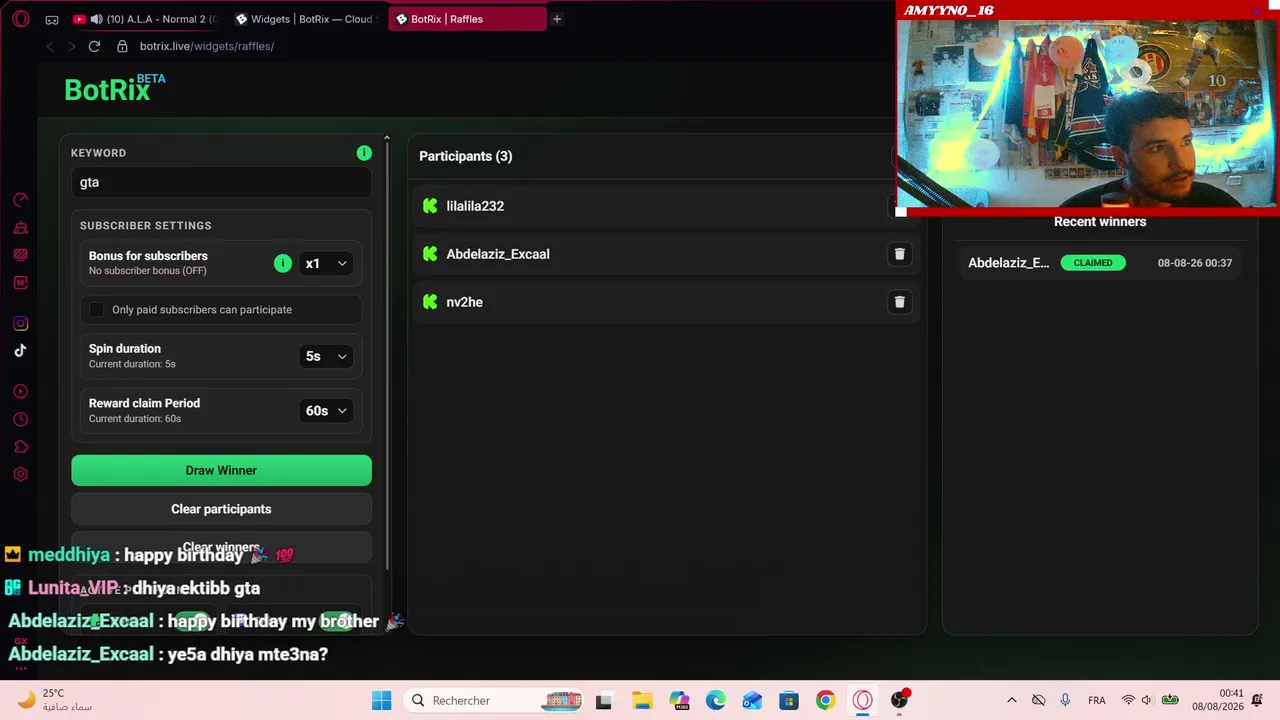Open History clock in sidebar

coord(20,419)
